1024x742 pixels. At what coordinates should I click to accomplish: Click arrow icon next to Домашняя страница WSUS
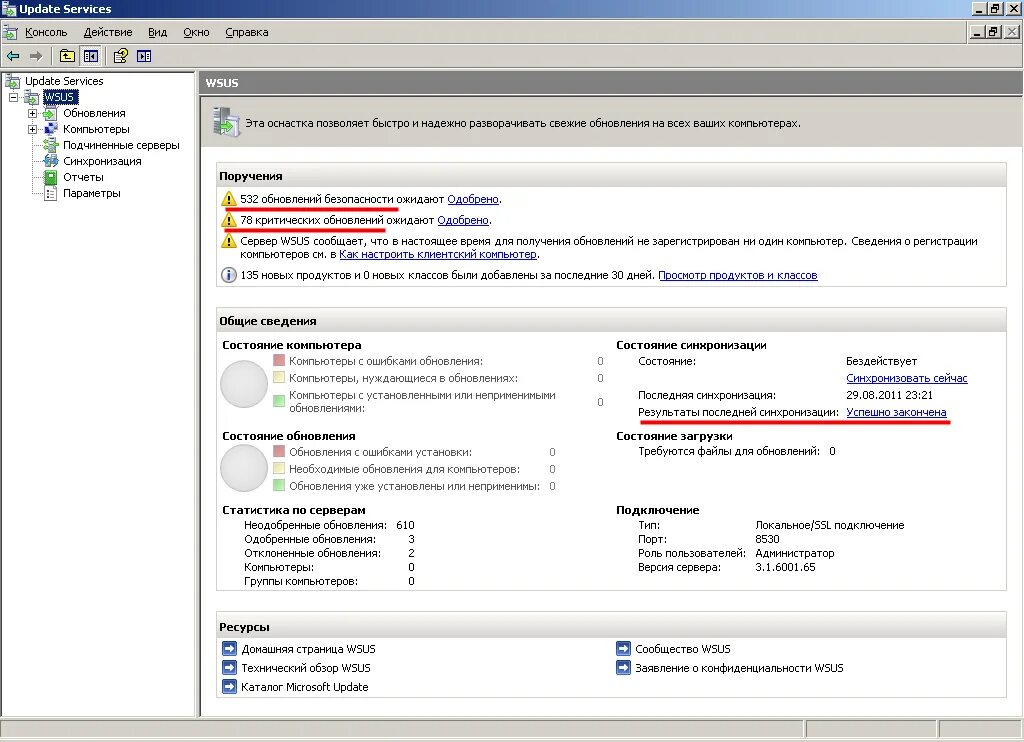coord(229,649)
